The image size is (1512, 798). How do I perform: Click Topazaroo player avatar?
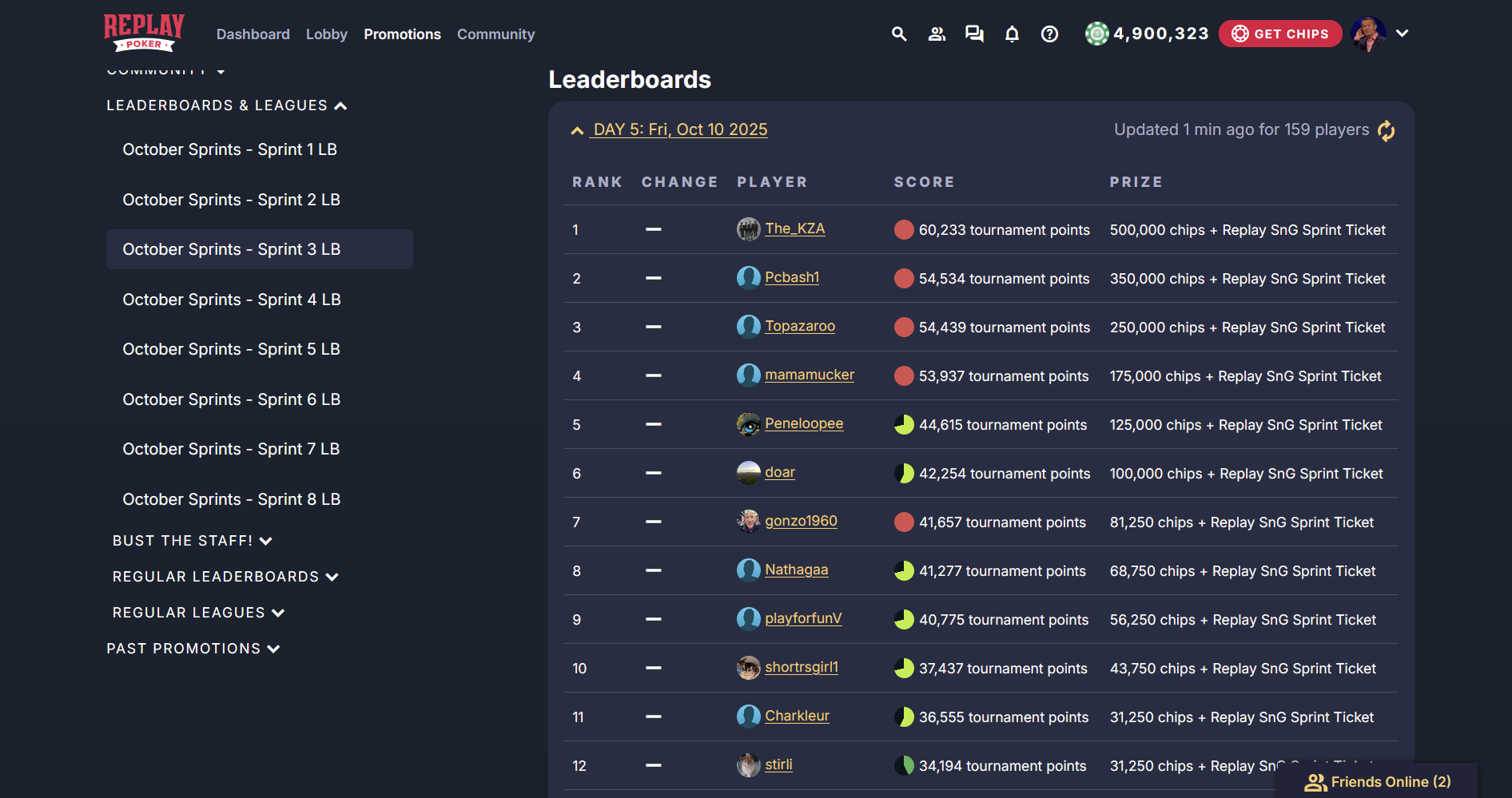point(748,327)
